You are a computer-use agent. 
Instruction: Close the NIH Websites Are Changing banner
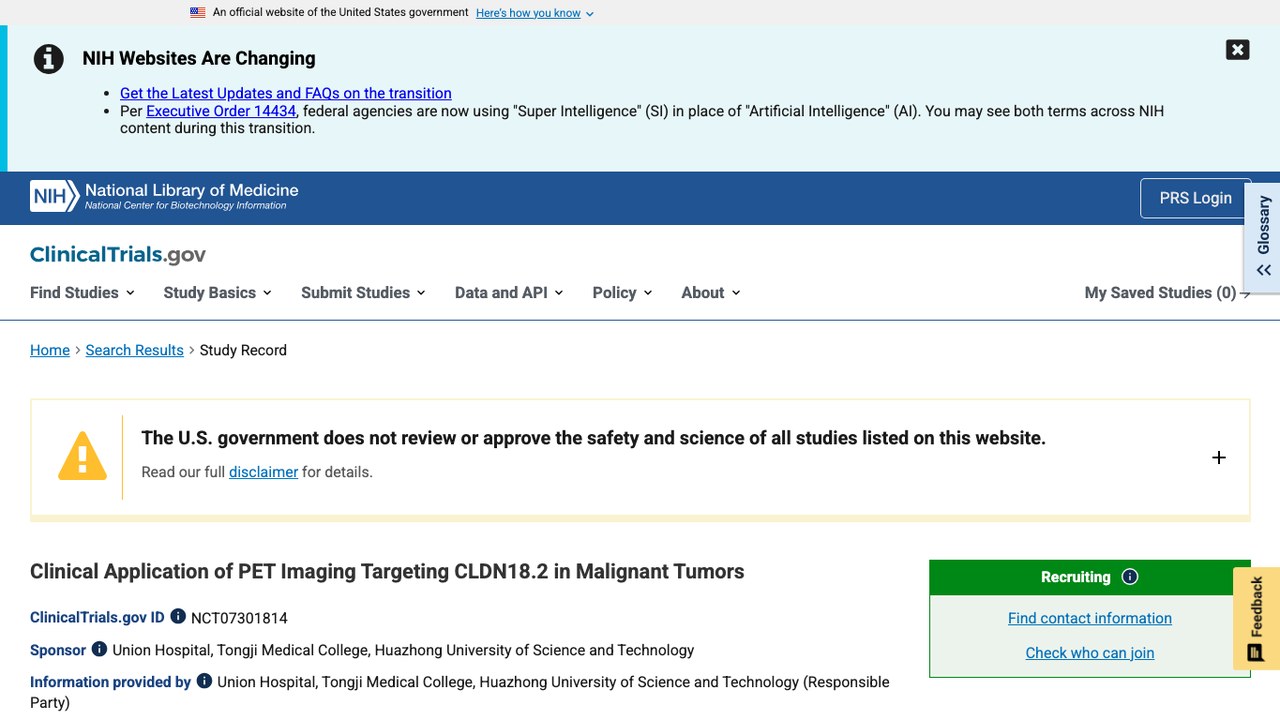click(x=1237, y=50)
